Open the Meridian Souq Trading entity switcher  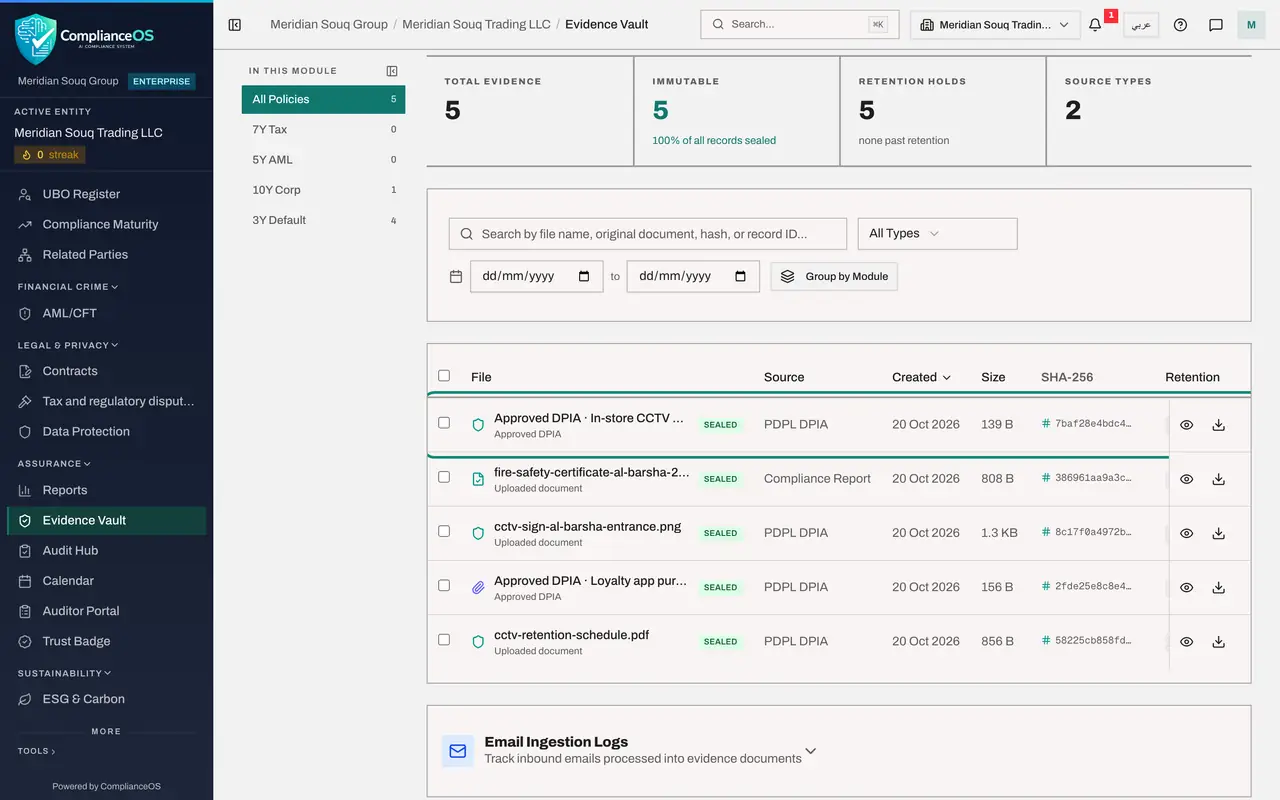(x=995, y=25)
